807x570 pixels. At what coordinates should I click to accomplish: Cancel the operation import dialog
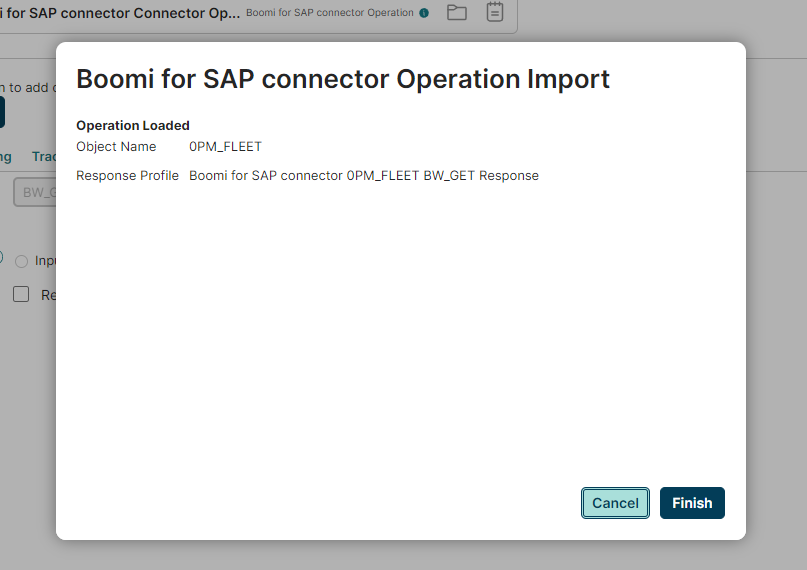615,503
